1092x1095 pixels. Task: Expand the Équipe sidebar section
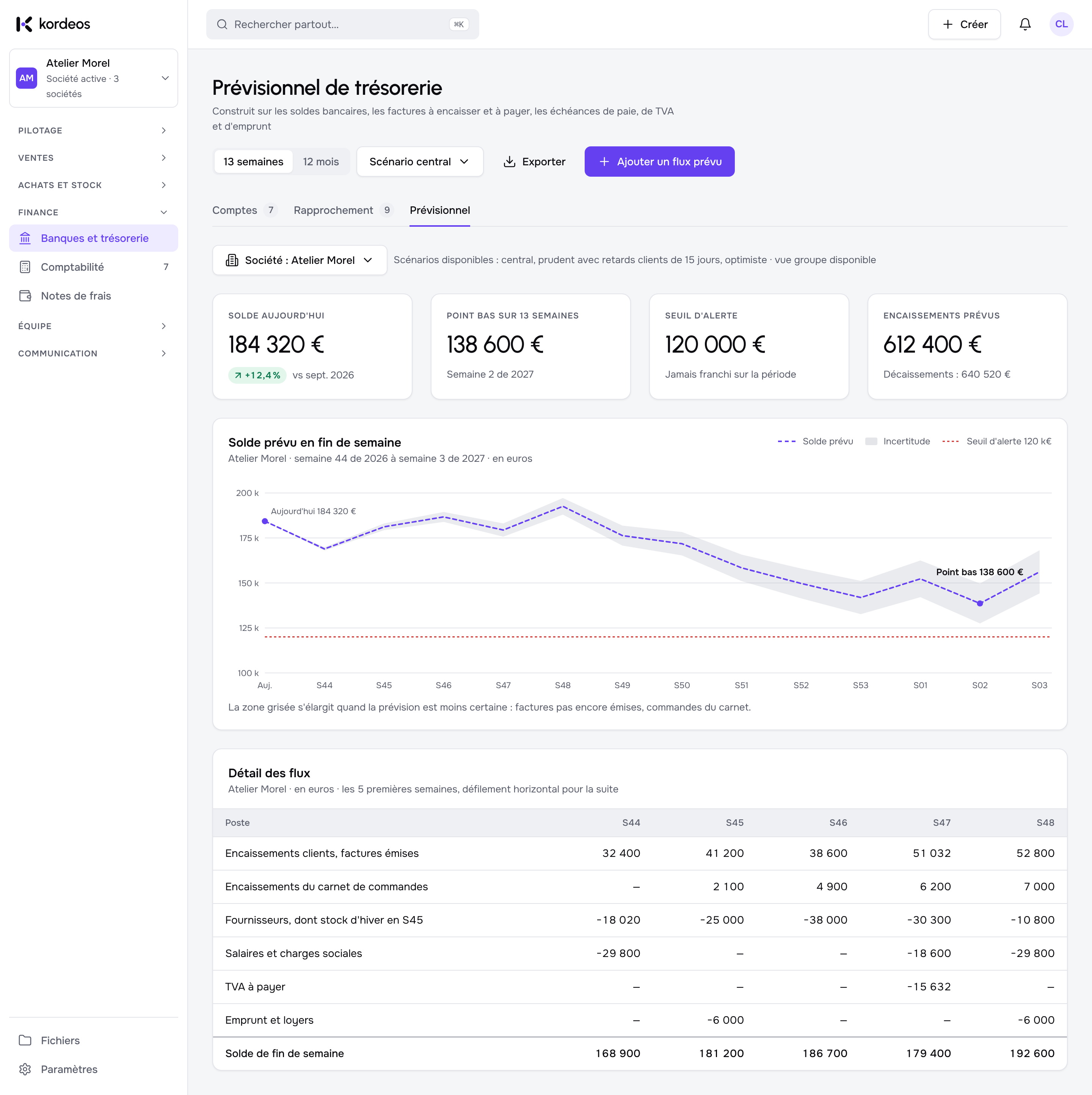[x=94, y=326]
